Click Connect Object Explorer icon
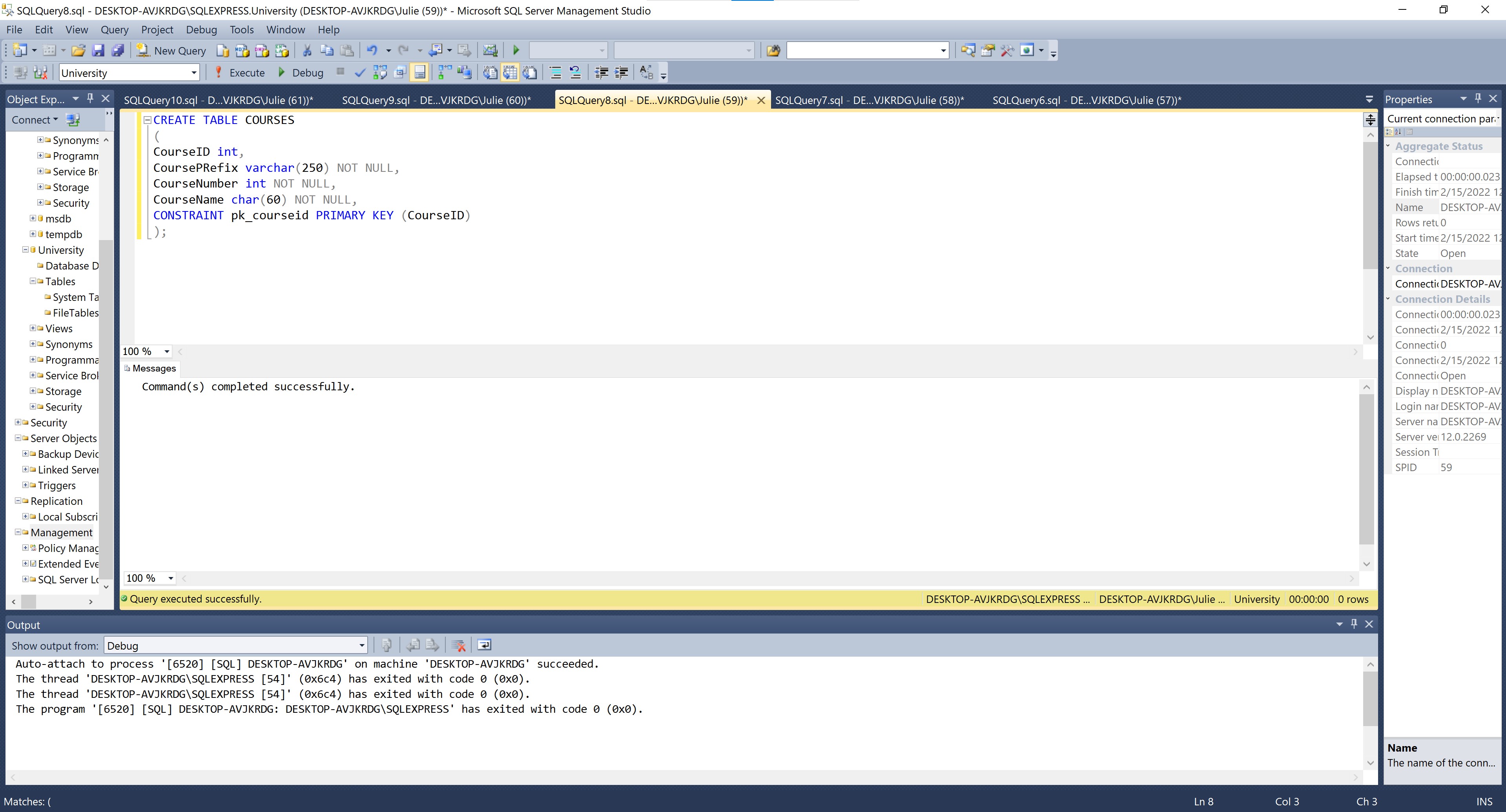This screenshot has height=812, width=1506. (x=73, y=120)
